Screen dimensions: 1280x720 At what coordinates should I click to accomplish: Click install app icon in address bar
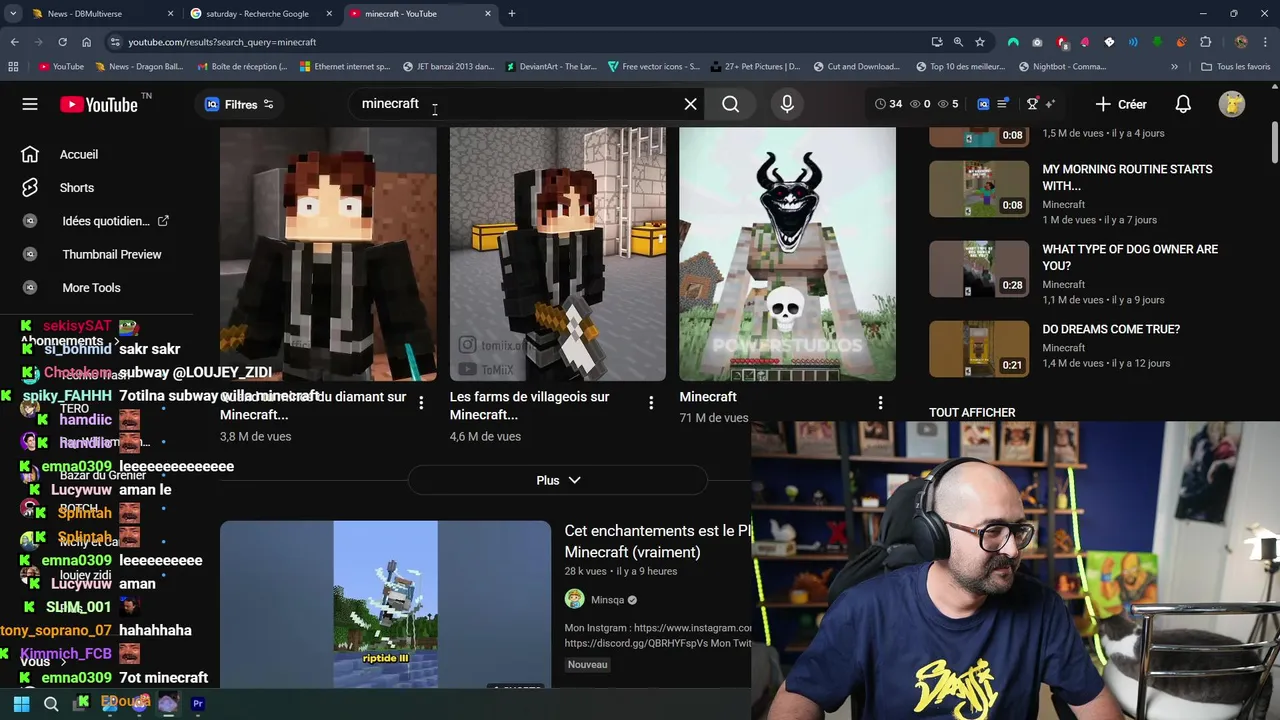[936, 42]
